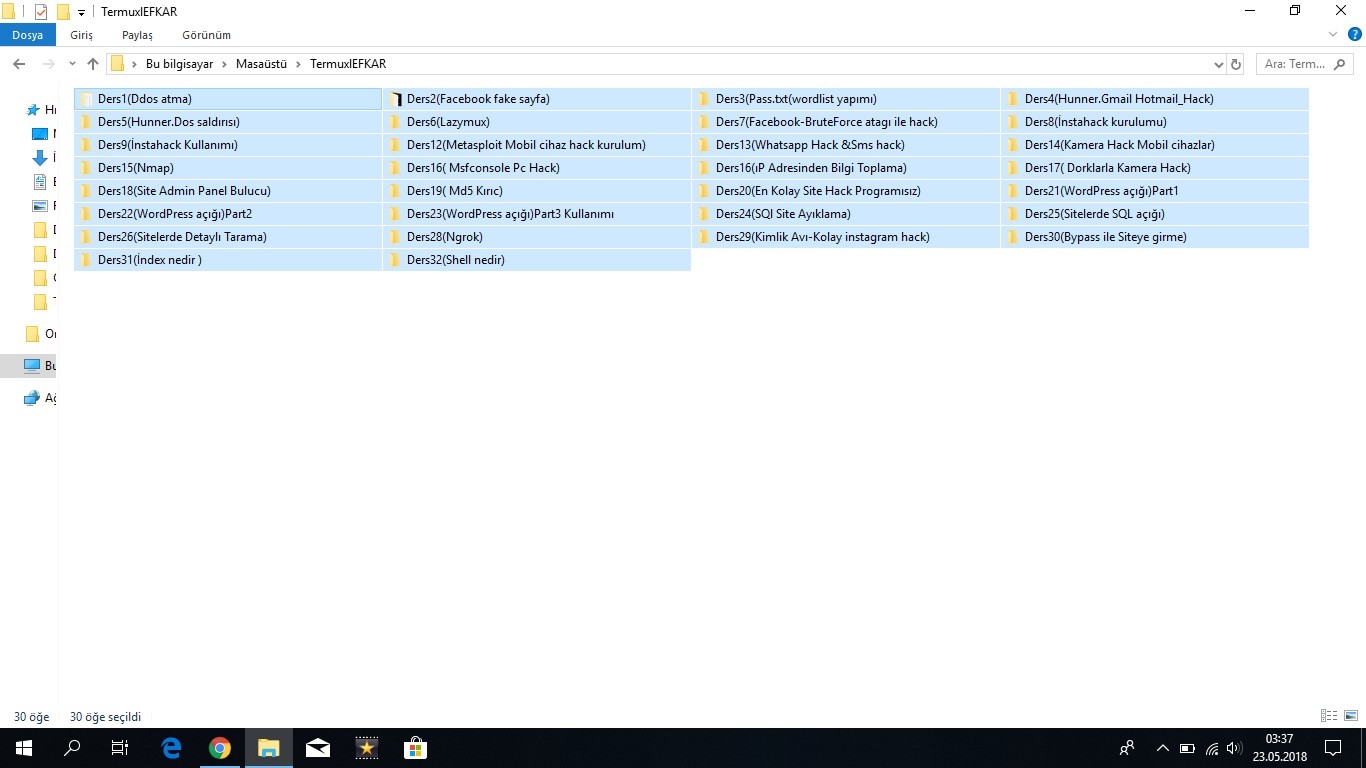Open downloads arrow item in navigation pane
The height and width of the screenshot is (768, 1366).
40,158
